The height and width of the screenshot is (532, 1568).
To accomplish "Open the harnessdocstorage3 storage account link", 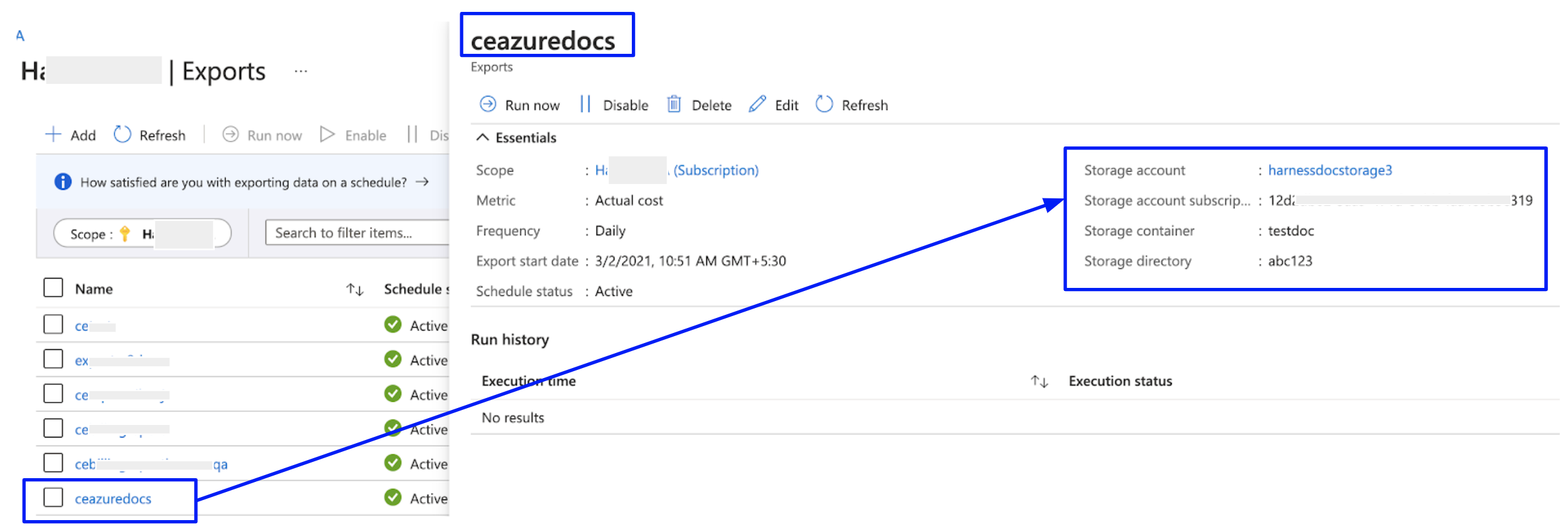I will pos(1329,170).
